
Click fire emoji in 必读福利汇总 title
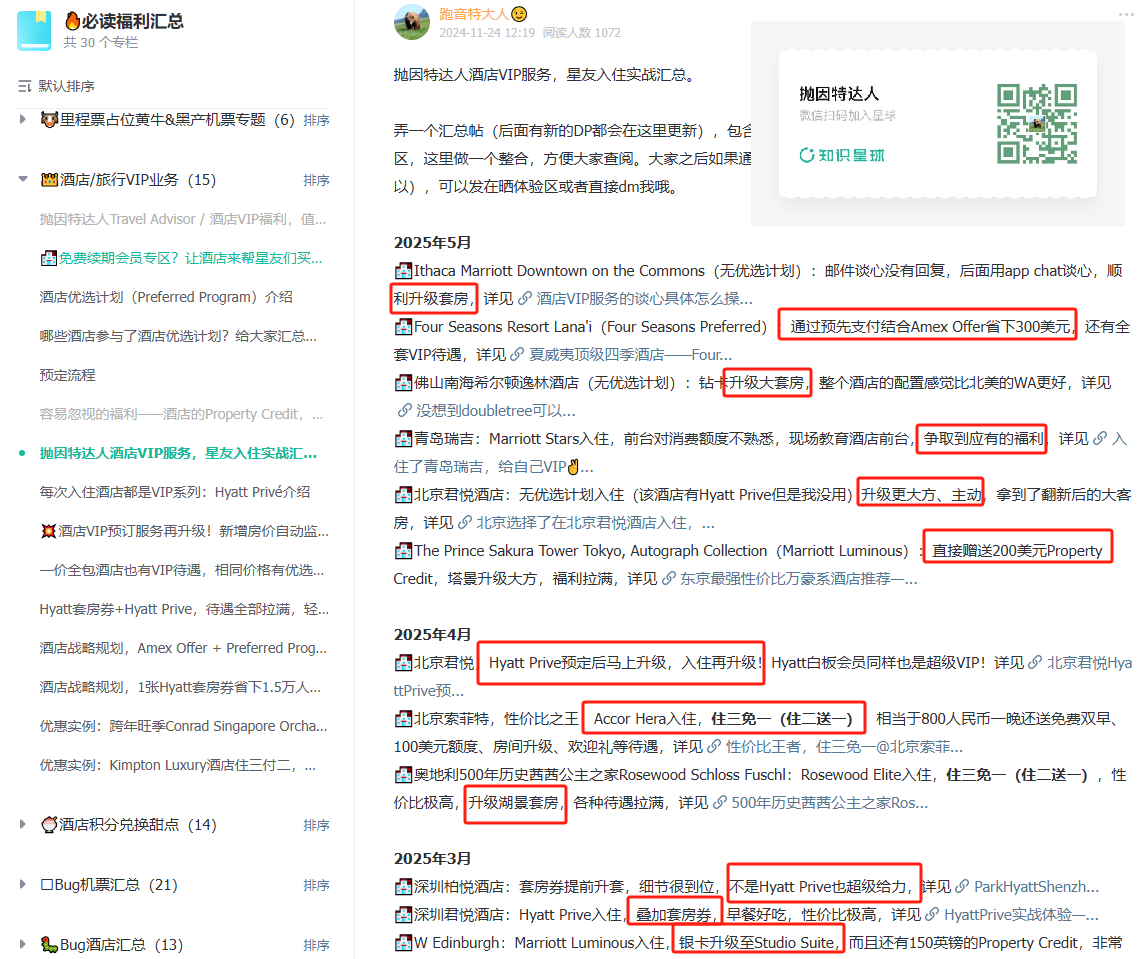coord(72,20)
